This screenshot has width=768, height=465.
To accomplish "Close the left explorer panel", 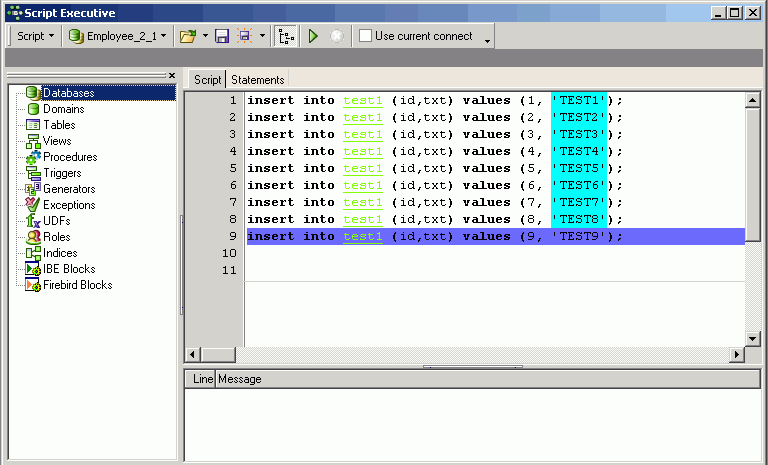I will (x=171, y=75).
